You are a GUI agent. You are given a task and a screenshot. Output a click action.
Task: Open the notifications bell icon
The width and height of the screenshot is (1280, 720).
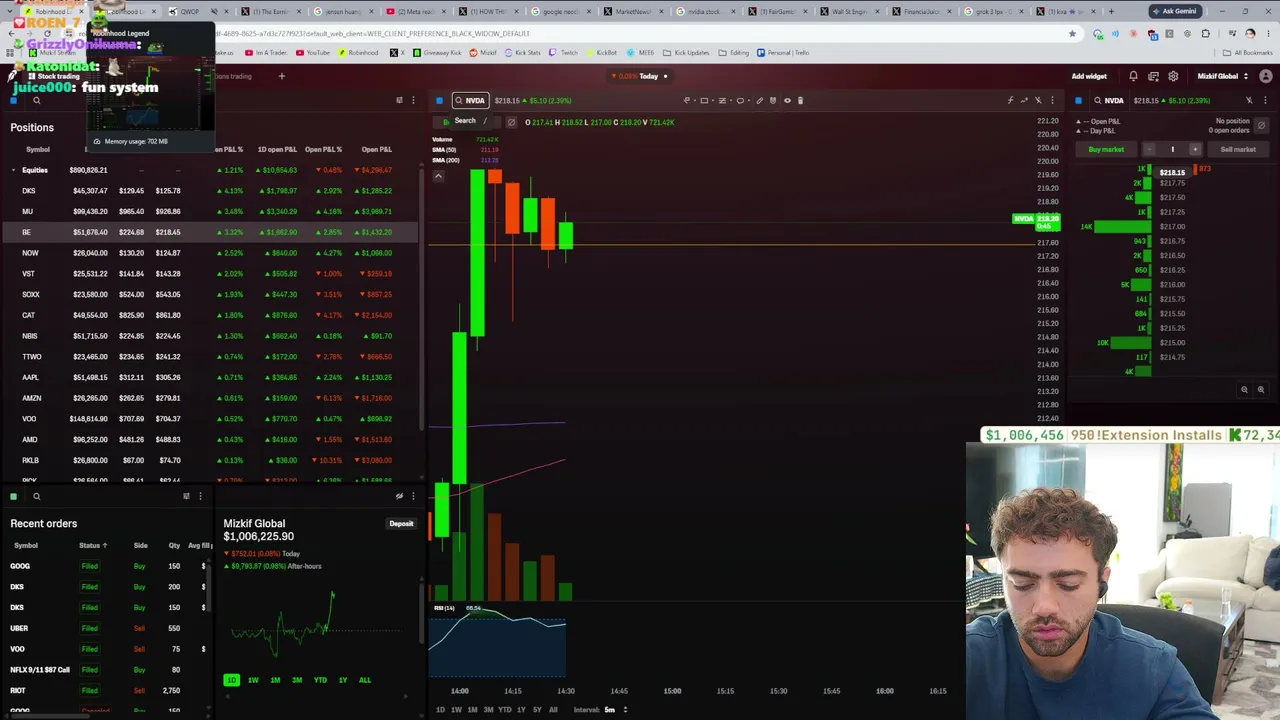point(1133,76)
